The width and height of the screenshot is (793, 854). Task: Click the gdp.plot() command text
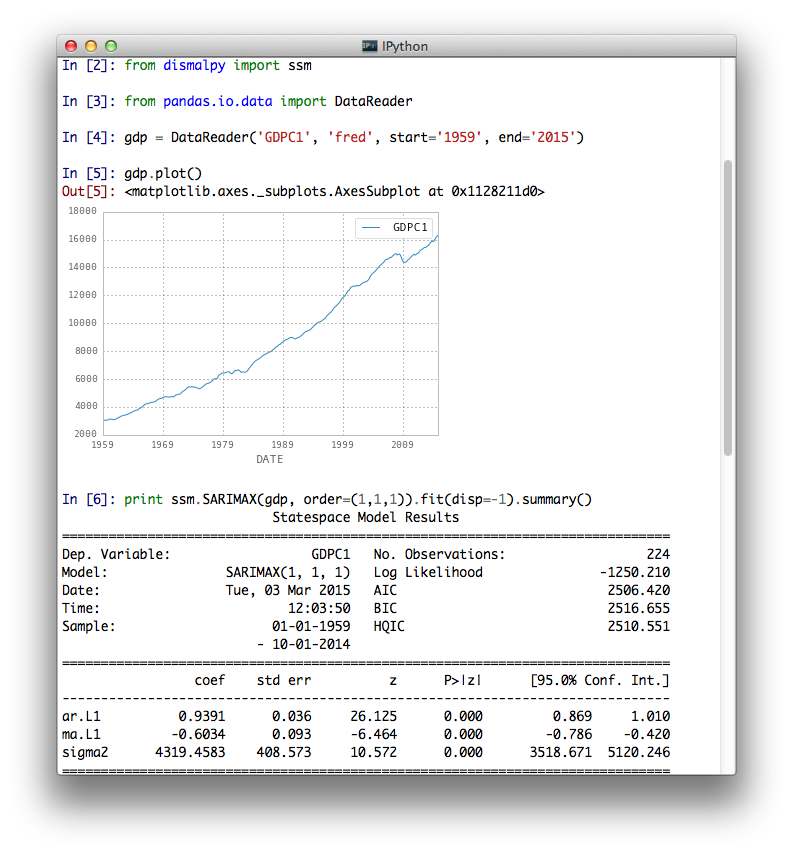[x=163, y=174]
